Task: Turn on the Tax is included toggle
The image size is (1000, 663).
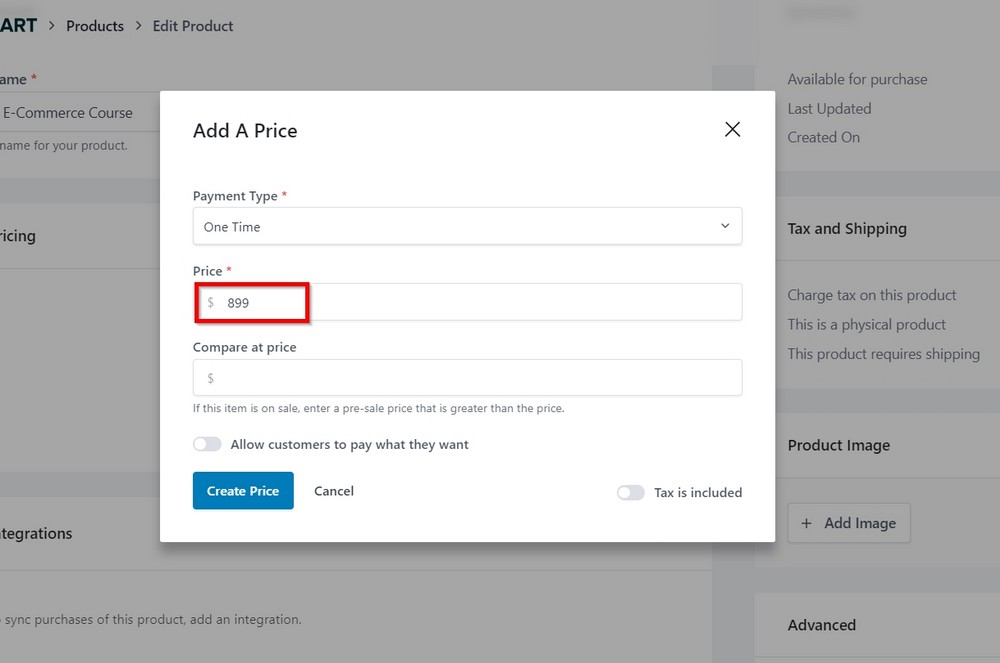Action: pos(631,492)
